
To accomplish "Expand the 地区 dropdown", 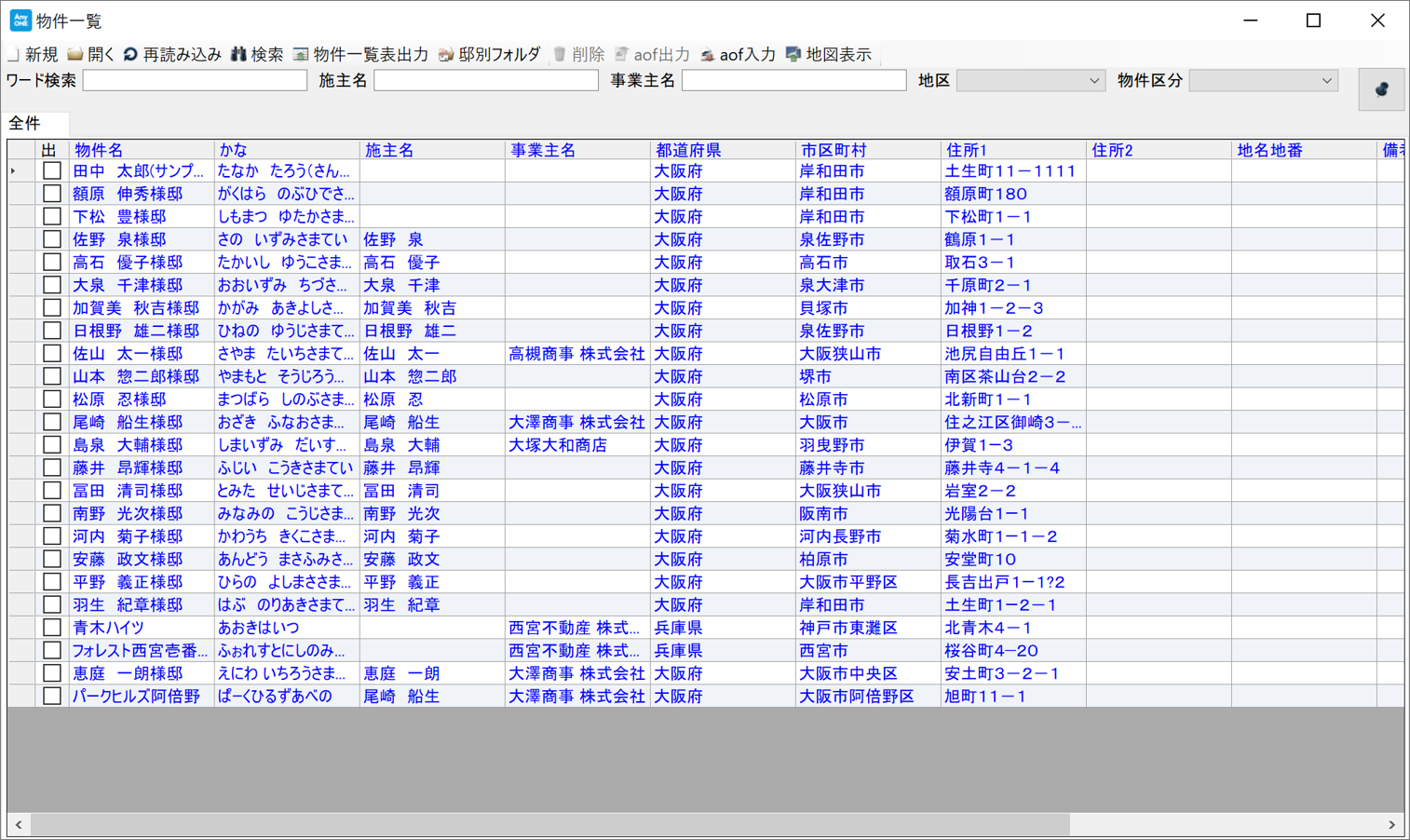I will click(1093, 81).
